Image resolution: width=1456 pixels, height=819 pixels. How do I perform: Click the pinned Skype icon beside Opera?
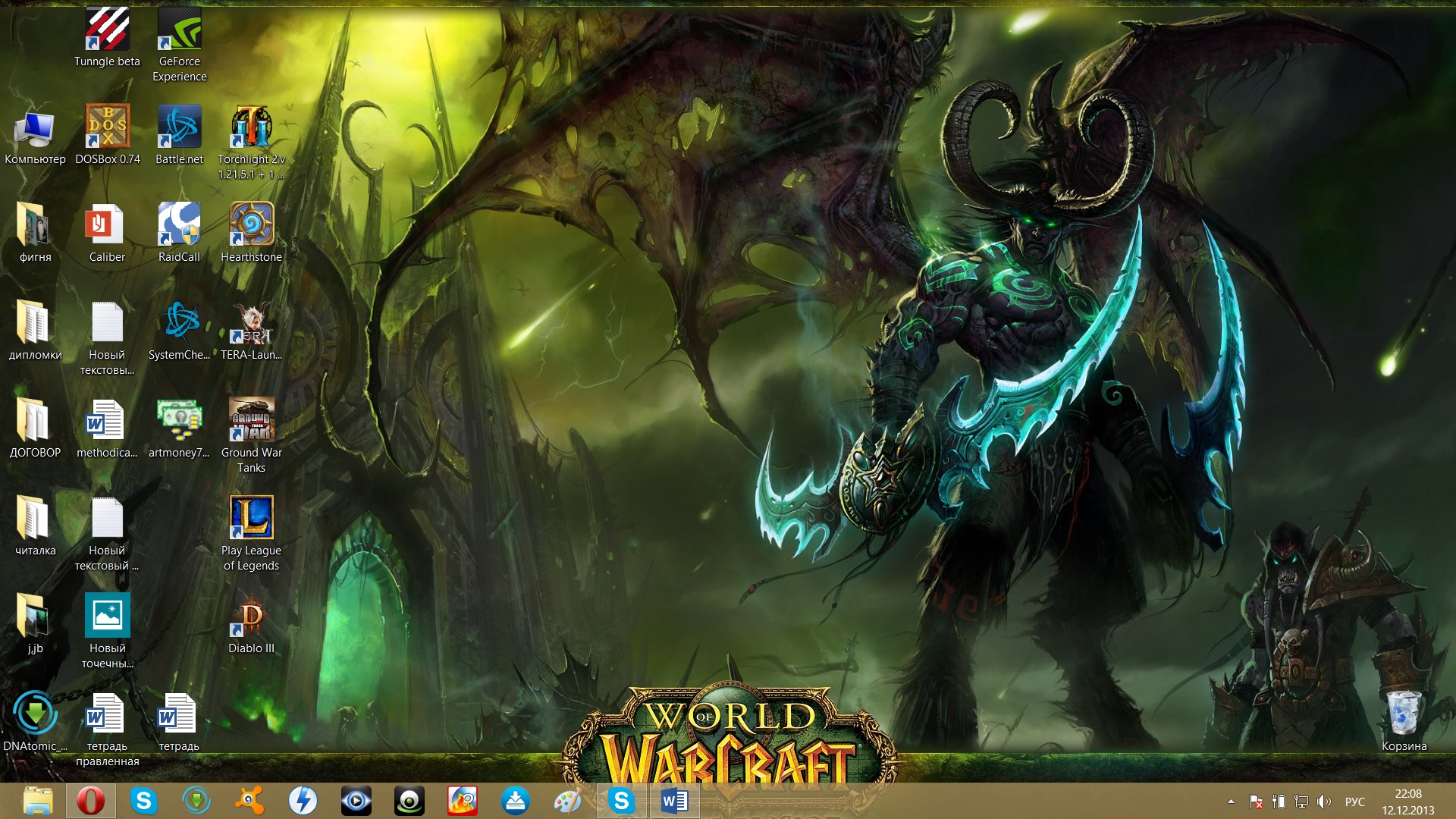(x=143, y=801)
